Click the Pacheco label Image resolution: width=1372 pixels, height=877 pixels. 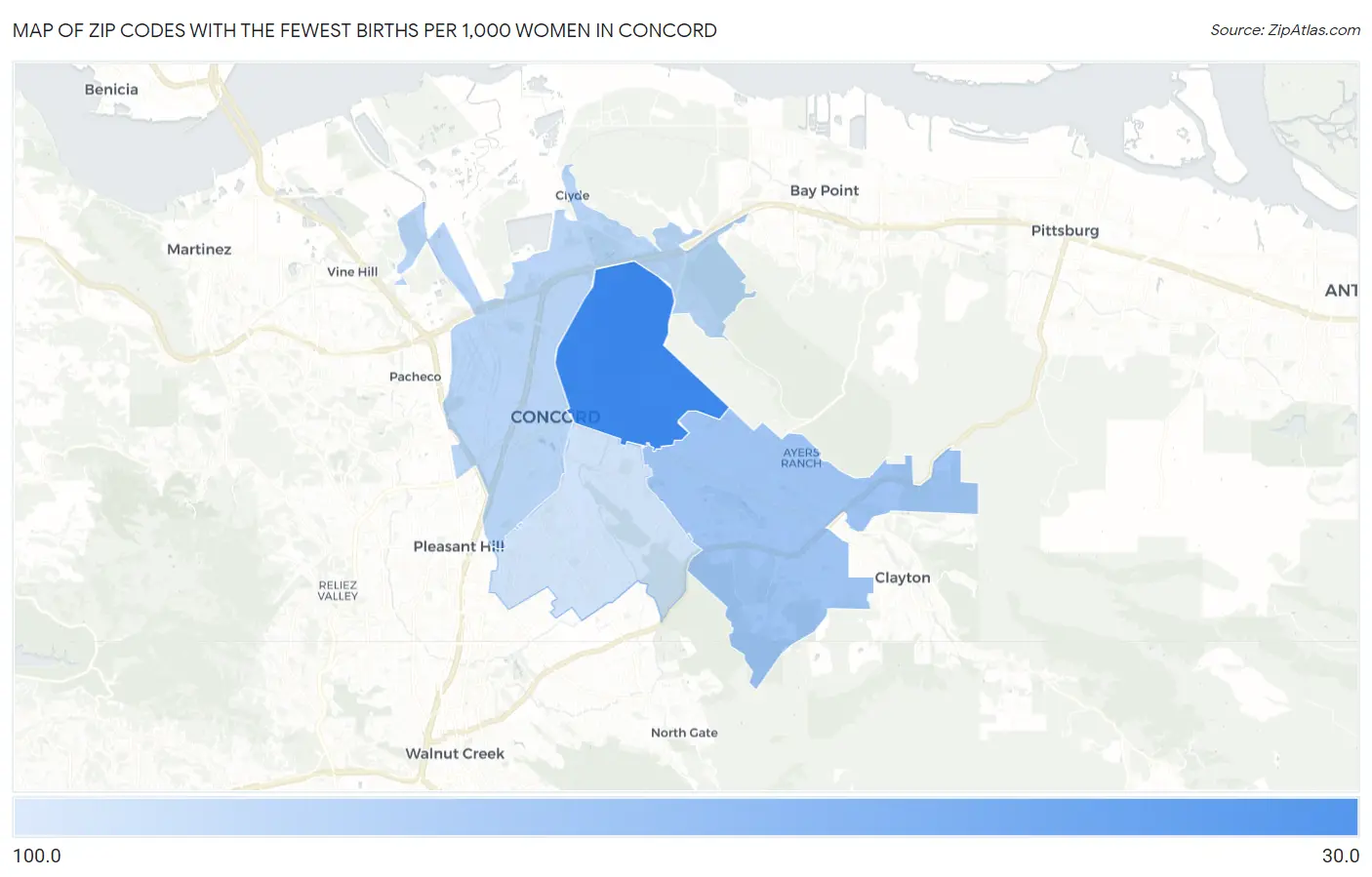pyautogui.click(x=415, y=377)
